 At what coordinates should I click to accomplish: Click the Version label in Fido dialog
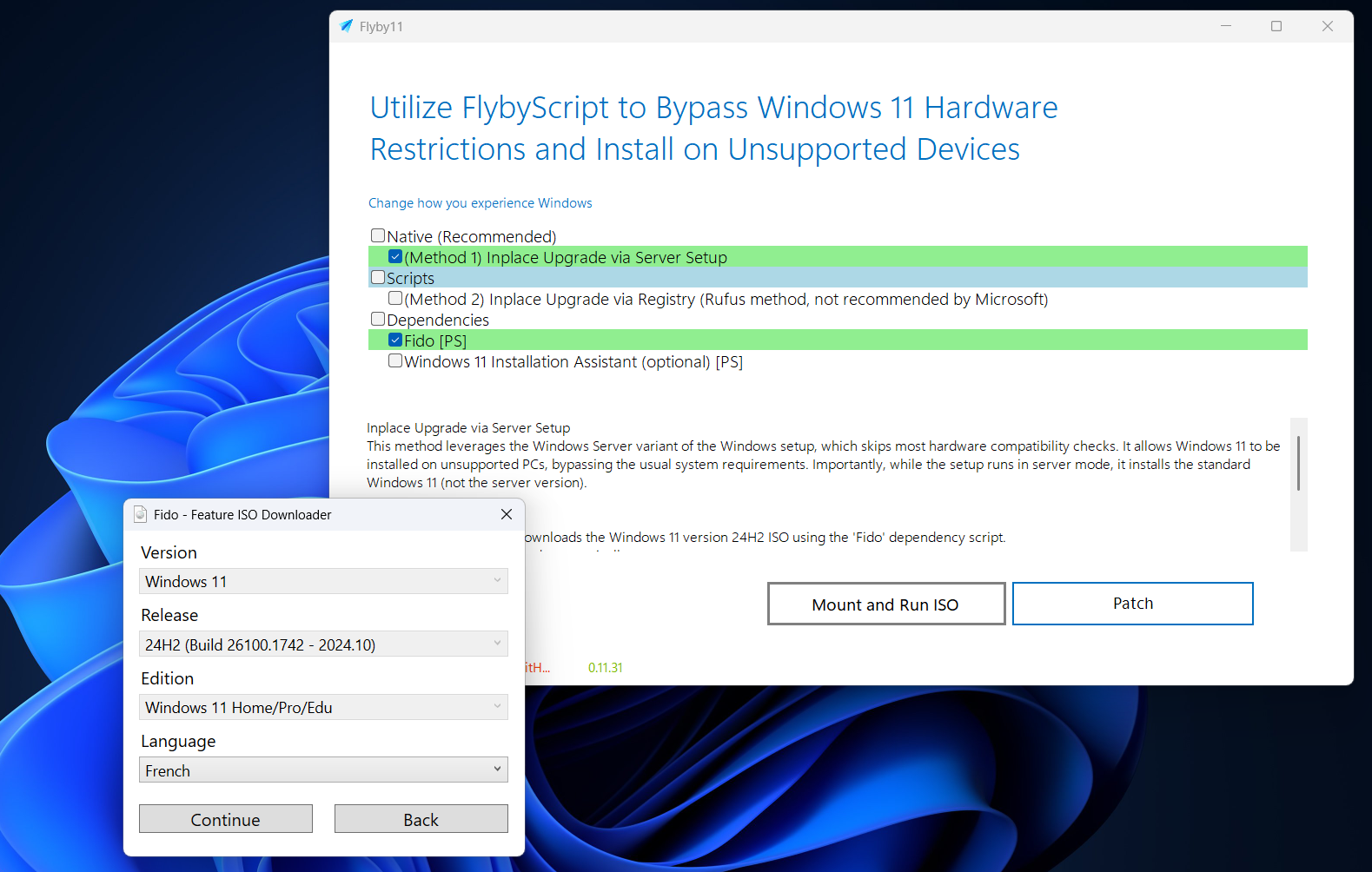click(169, 552)
